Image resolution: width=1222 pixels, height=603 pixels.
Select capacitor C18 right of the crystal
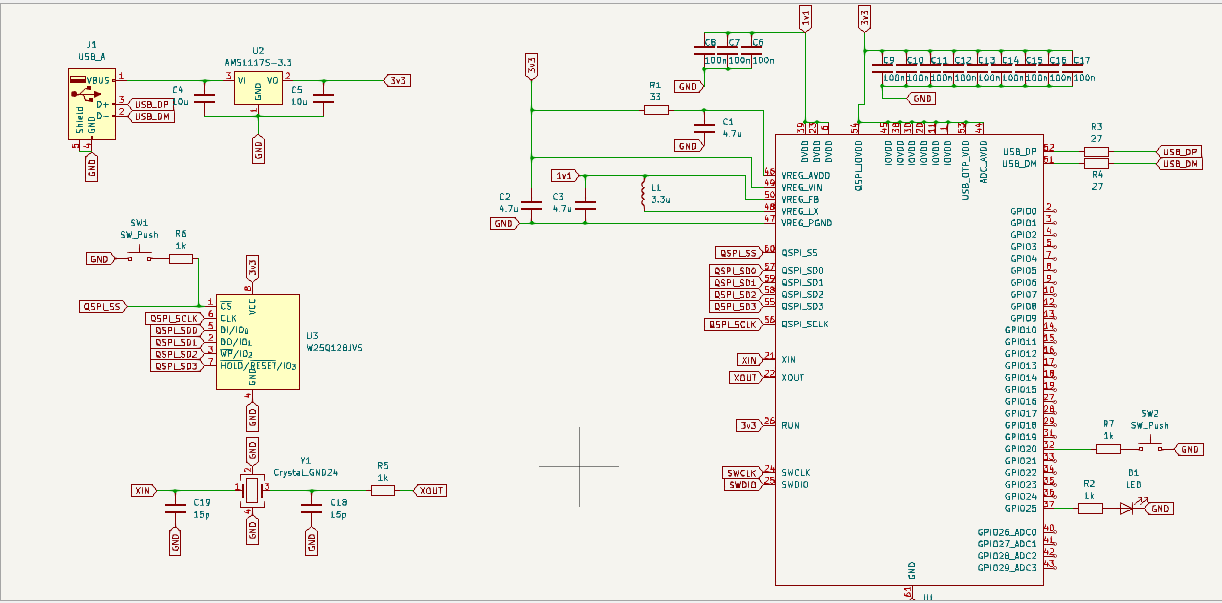(x=311, y=509)
